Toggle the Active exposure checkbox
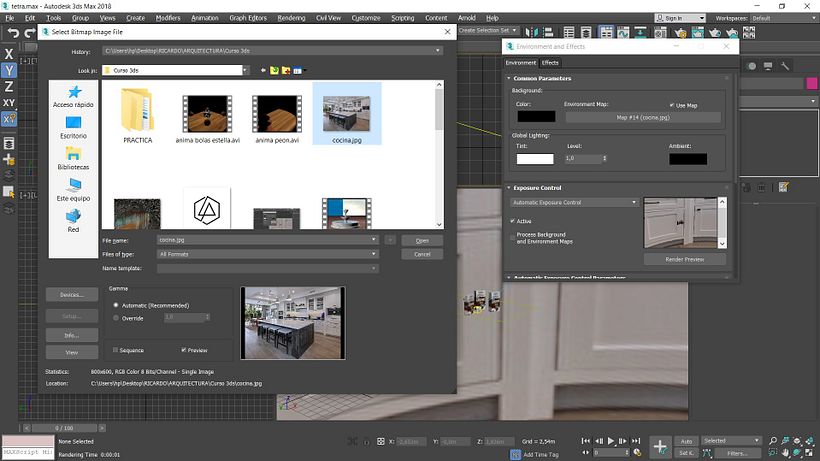 point(512,221)
